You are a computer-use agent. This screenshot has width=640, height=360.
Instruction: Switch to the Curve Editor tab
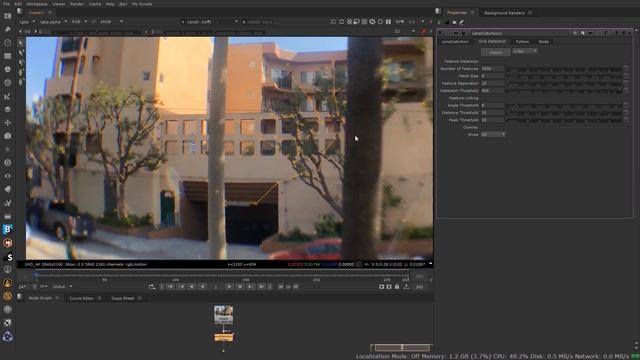point(81,298)
